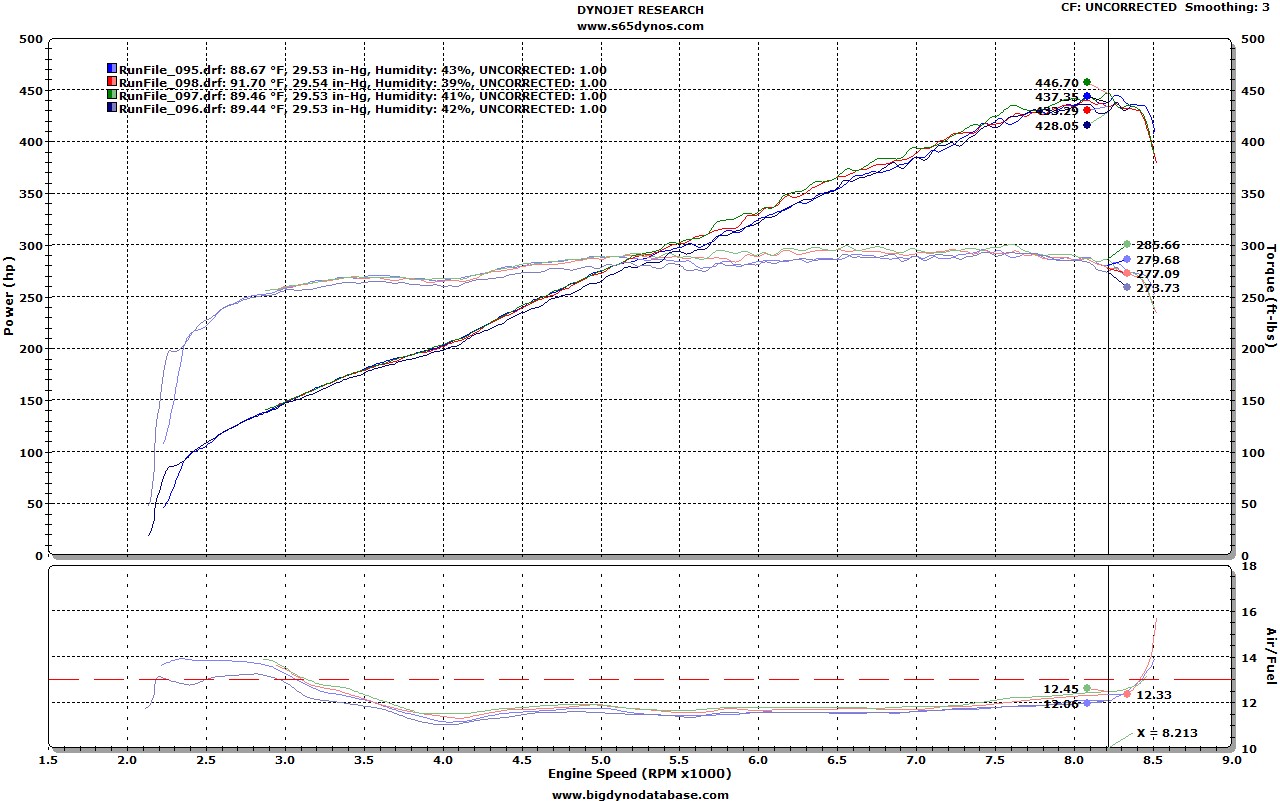Select the blue 279.68 torque marker
Viewport: 1280px width, 801px height.
point(1127,260)
